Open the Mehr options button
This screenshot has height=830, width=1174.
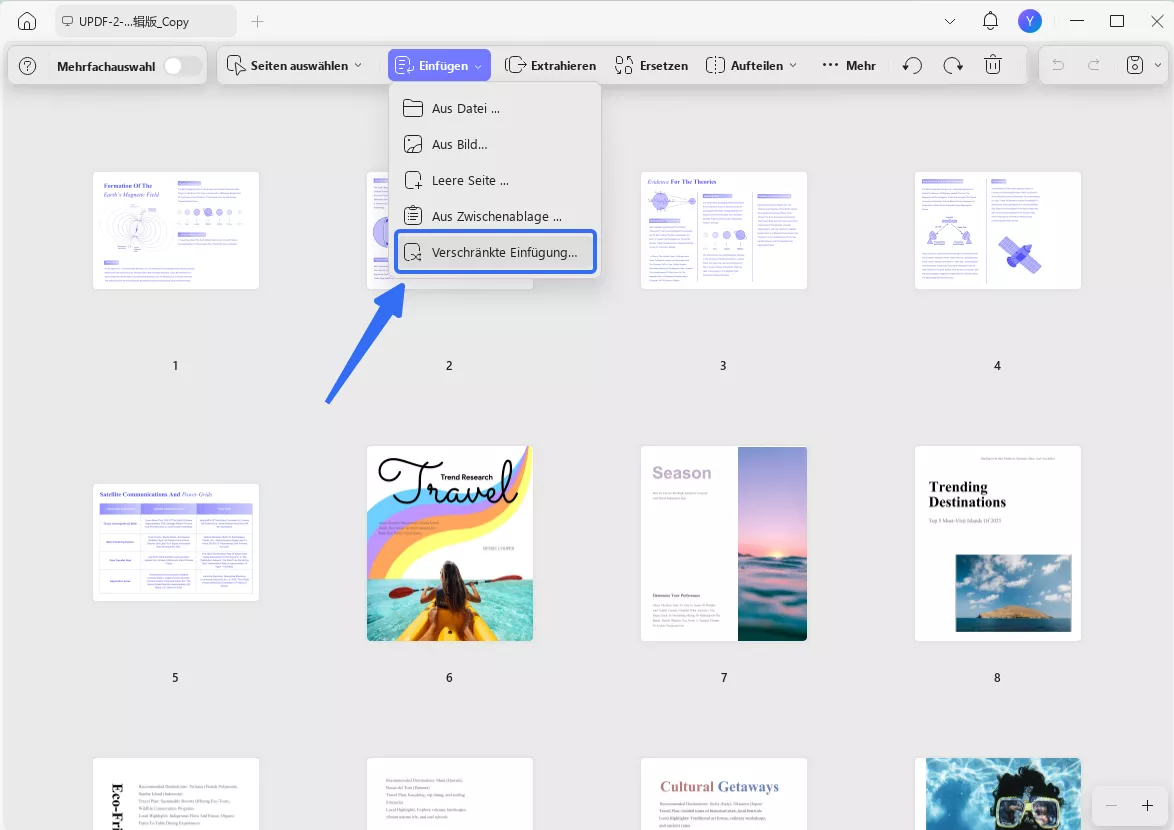[x=849, y=65]
